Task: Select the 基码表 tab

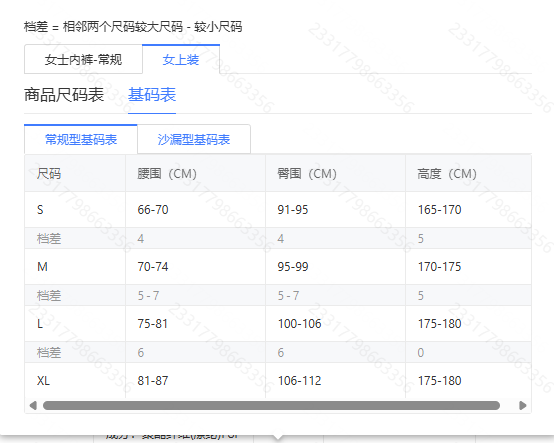Action: (152, 95)
